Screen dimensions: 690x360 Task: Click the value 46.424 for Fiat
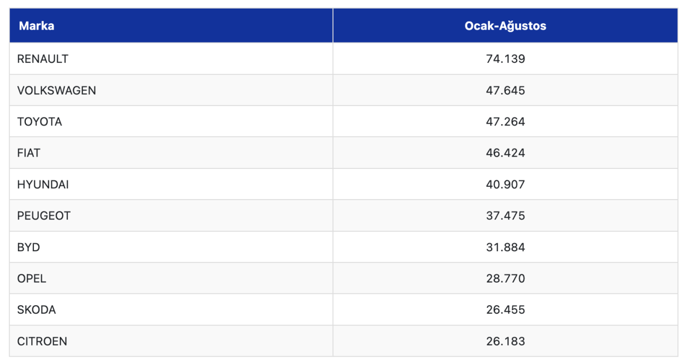point(505,153)
